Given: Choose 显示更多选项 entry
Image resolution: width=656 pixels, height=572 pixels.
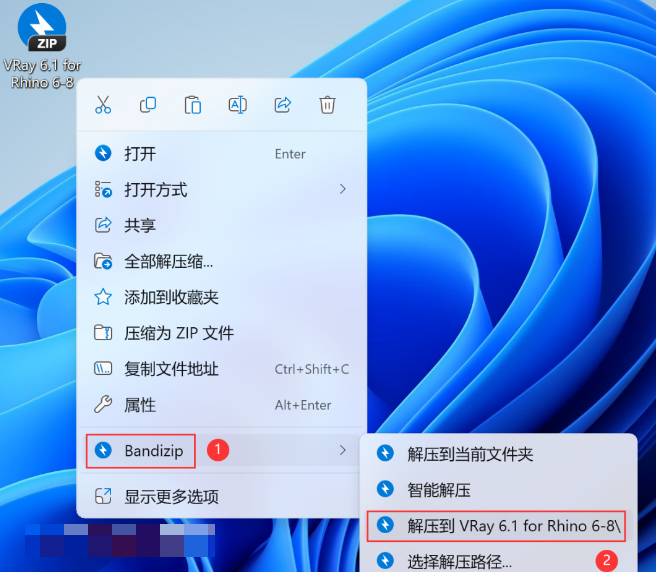Looking at the screenshot, I should pos(222,497).
